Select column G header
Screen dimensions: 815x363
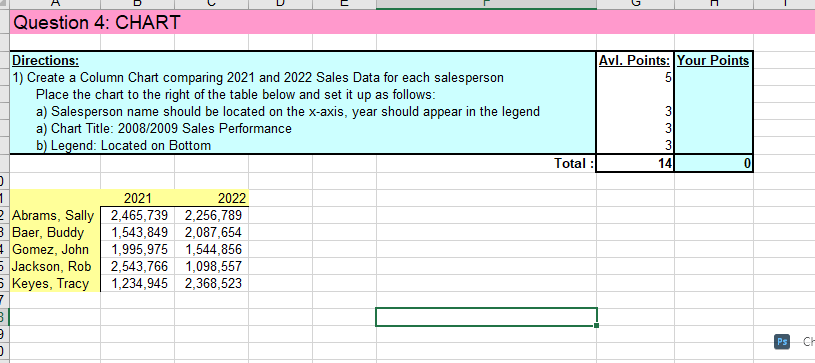(x=635, y=4)
